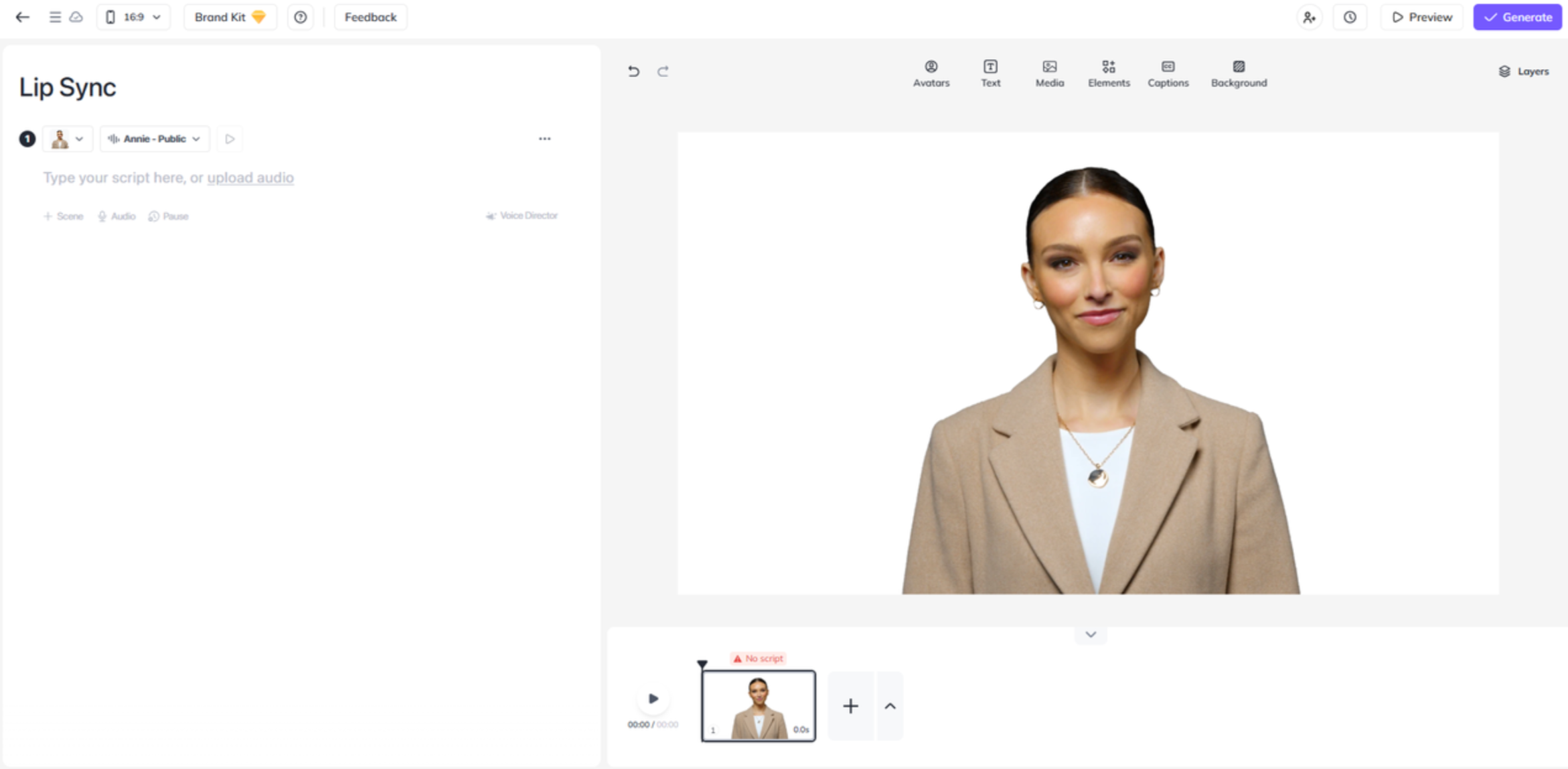Play a preview of the Annie voice
The height and width of the screenshot is (769, 1568).
click(x=230, y=139)
